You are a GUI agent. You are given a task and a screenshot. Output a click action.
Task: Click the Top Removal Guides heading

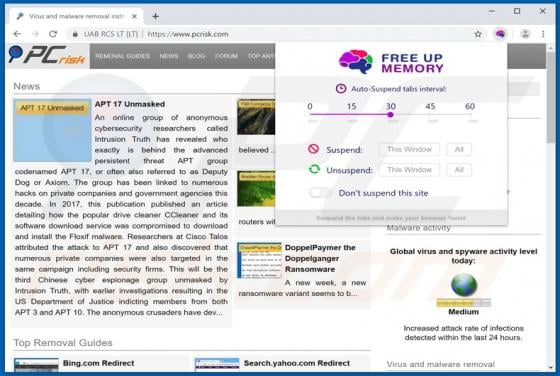(63, 343)
